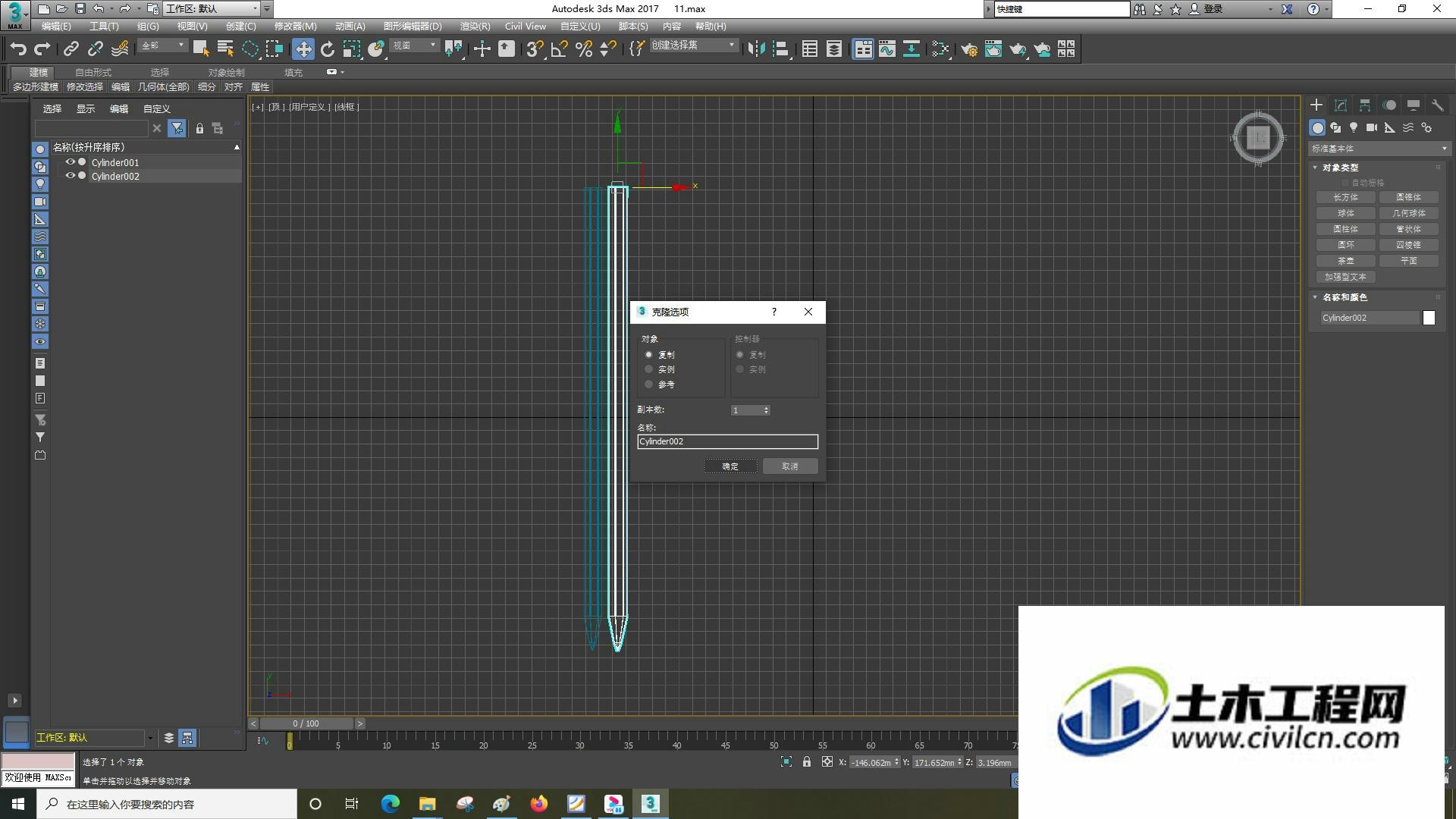Toggle the lock icon in Scene Explorer toolbar
This screenshot has width=1456, height=819.
click(199, 129)
